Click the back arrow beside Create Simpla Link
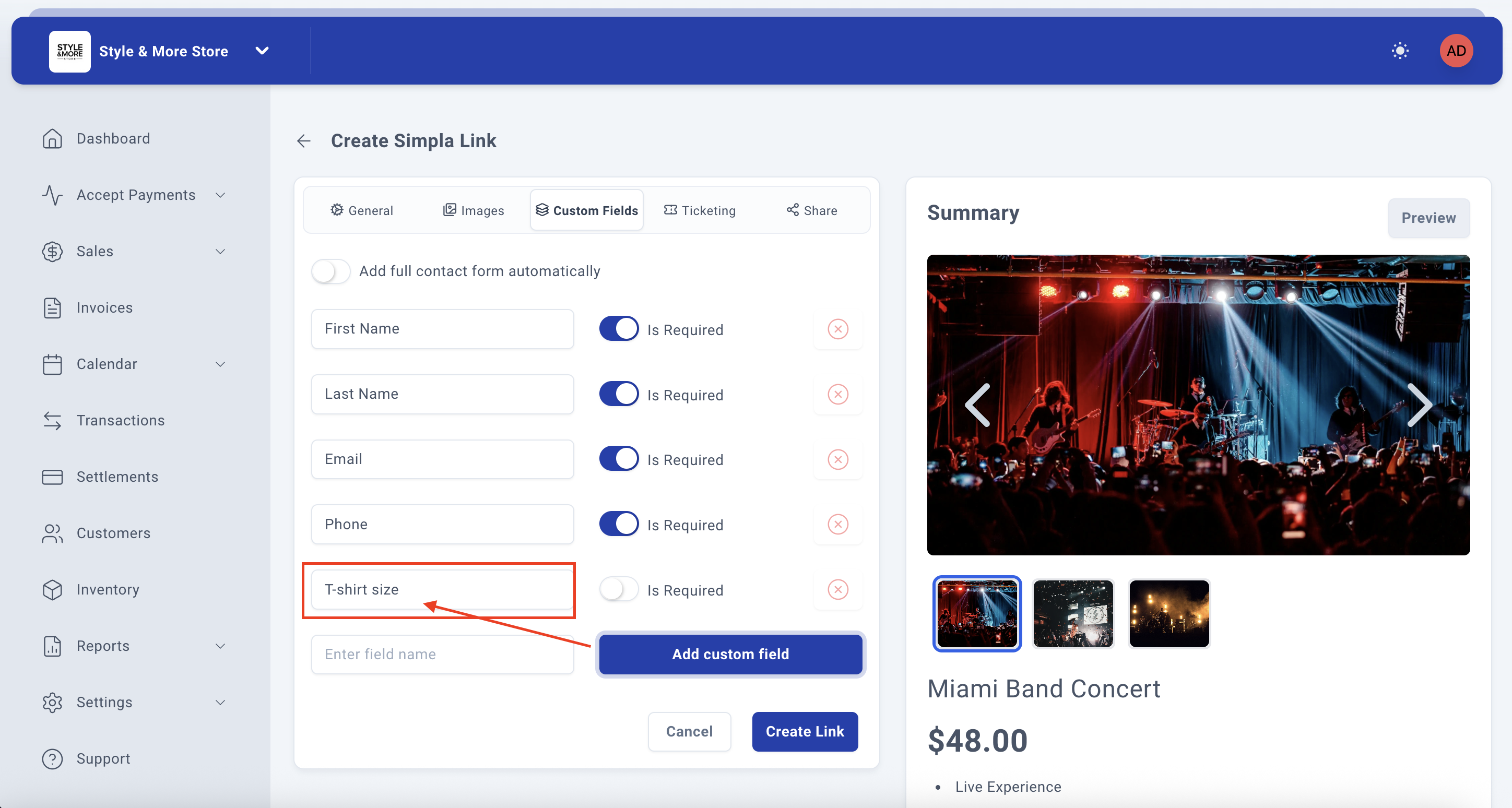The image size is (1512, 808). (x=303, y=141)
